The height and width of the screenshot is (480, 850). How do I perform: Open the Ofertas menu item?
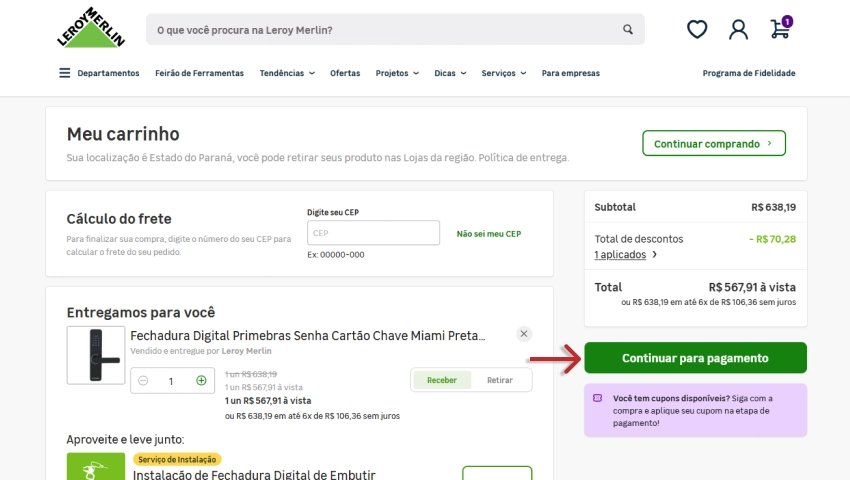pyautogui.click(x=345, y=73)
